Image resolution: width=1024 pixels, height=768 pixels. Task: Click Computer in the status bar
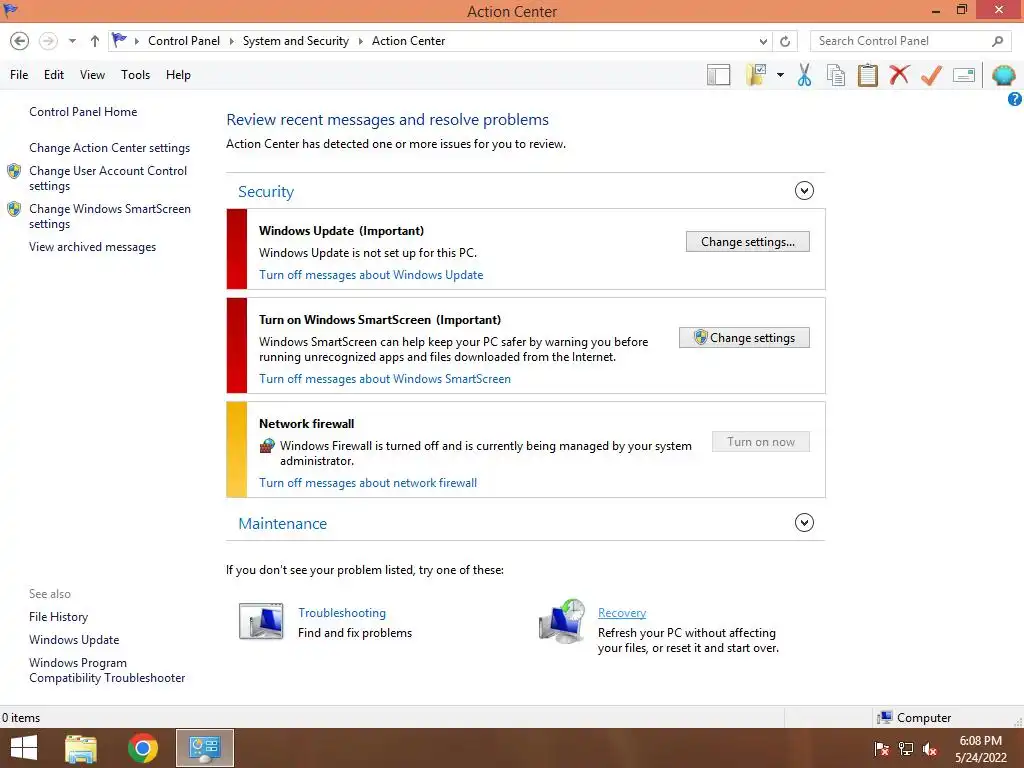pos(914,718)
